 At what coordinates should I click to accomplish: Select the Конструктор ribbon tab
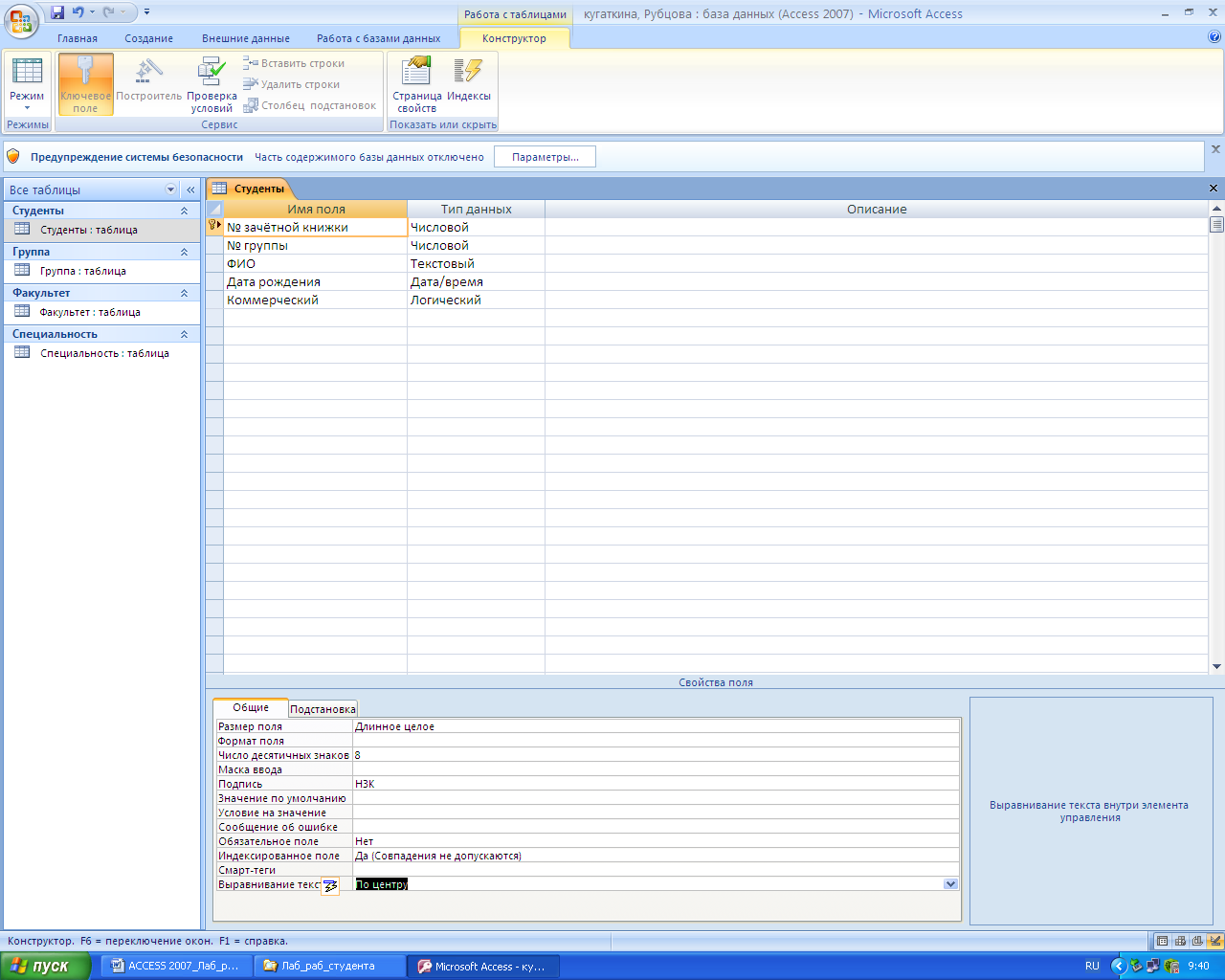pos(515,38)
